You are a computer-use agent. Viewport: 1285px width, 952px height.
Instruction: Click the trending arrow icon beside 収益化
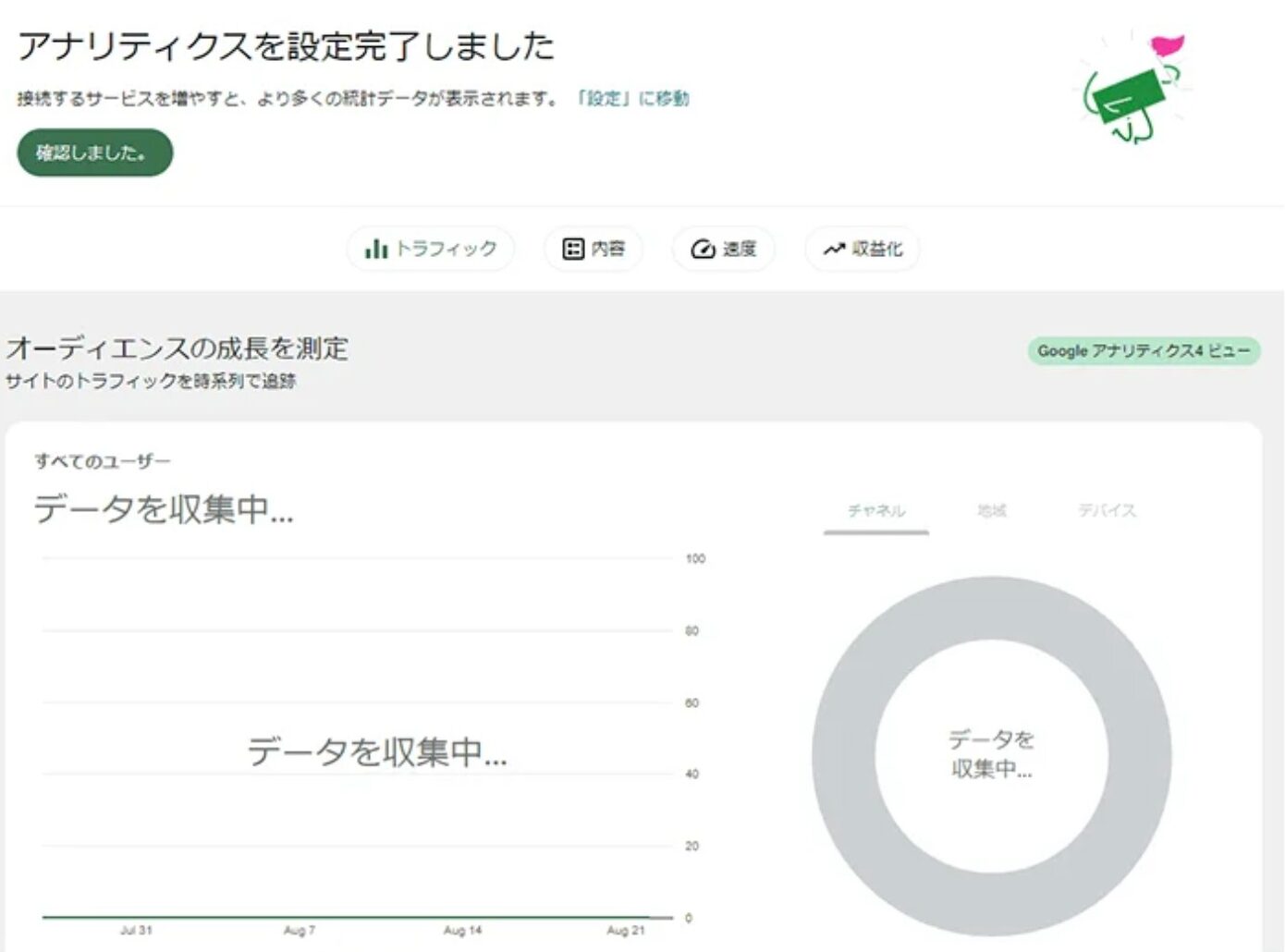tap(834, 249)
